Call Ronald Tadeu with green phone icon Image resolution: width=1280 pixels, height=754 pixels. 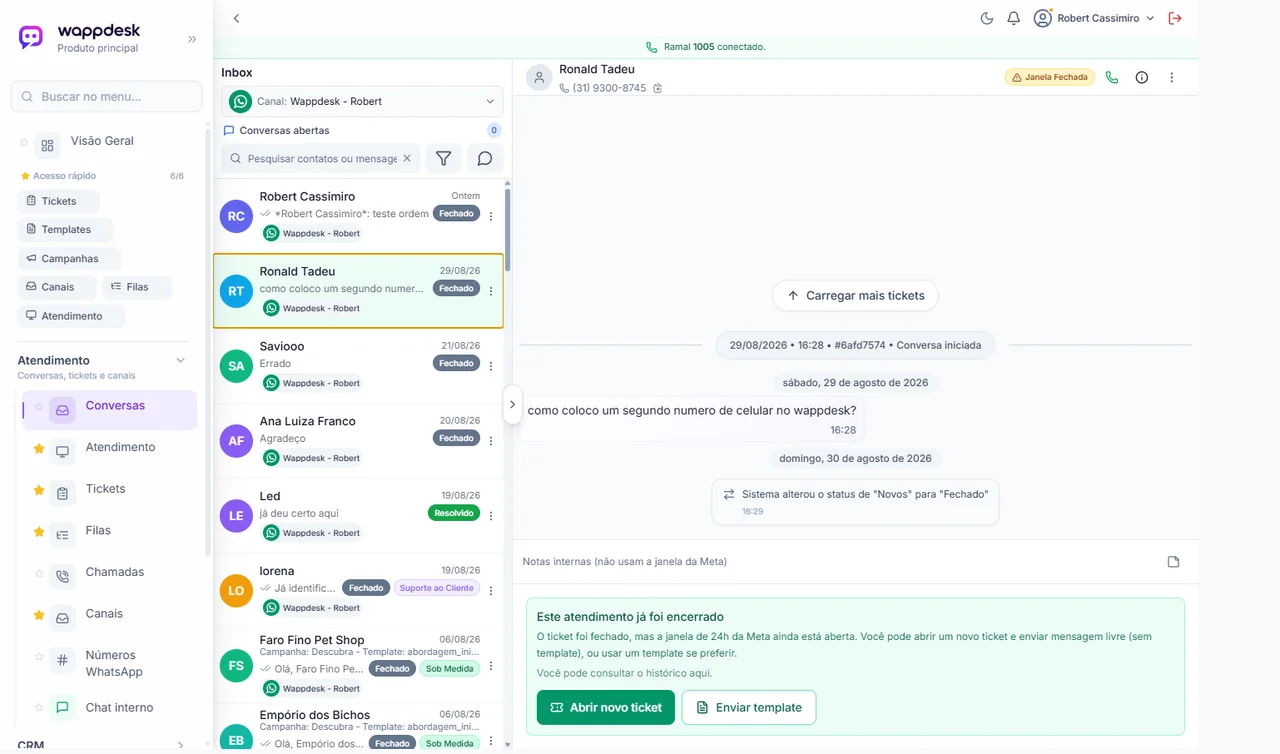click(1111, 77)
